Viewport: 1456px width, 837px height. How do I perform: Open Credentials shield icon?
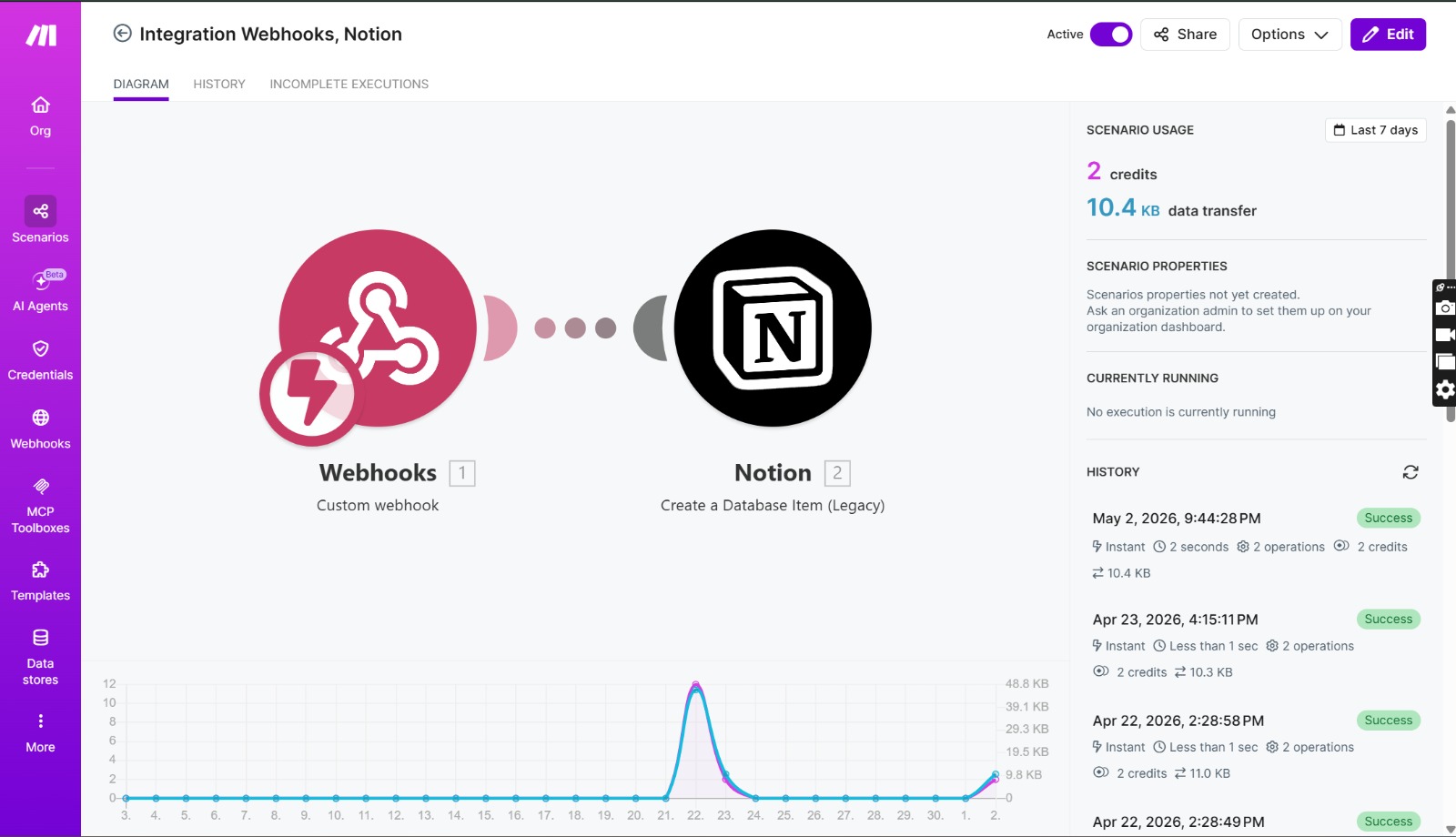(40, 348)
